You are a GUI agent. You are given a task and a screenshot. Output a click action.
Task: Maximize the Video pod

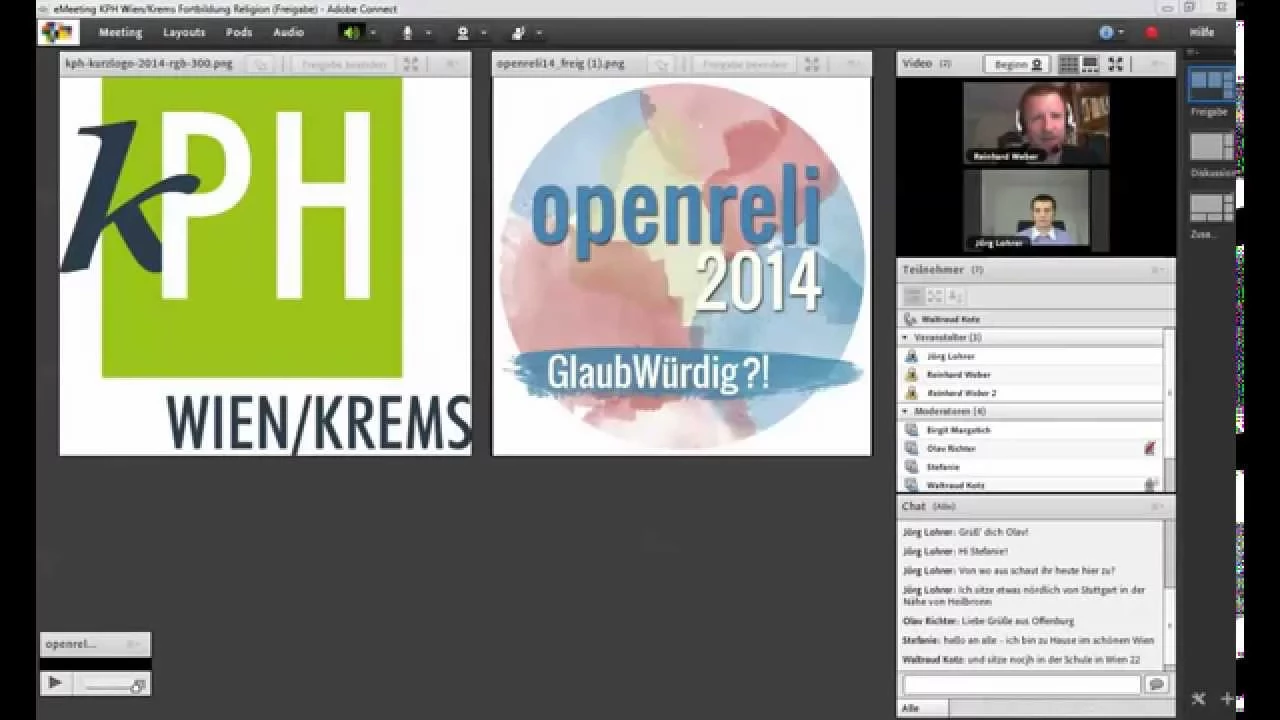coord(1115,64)
